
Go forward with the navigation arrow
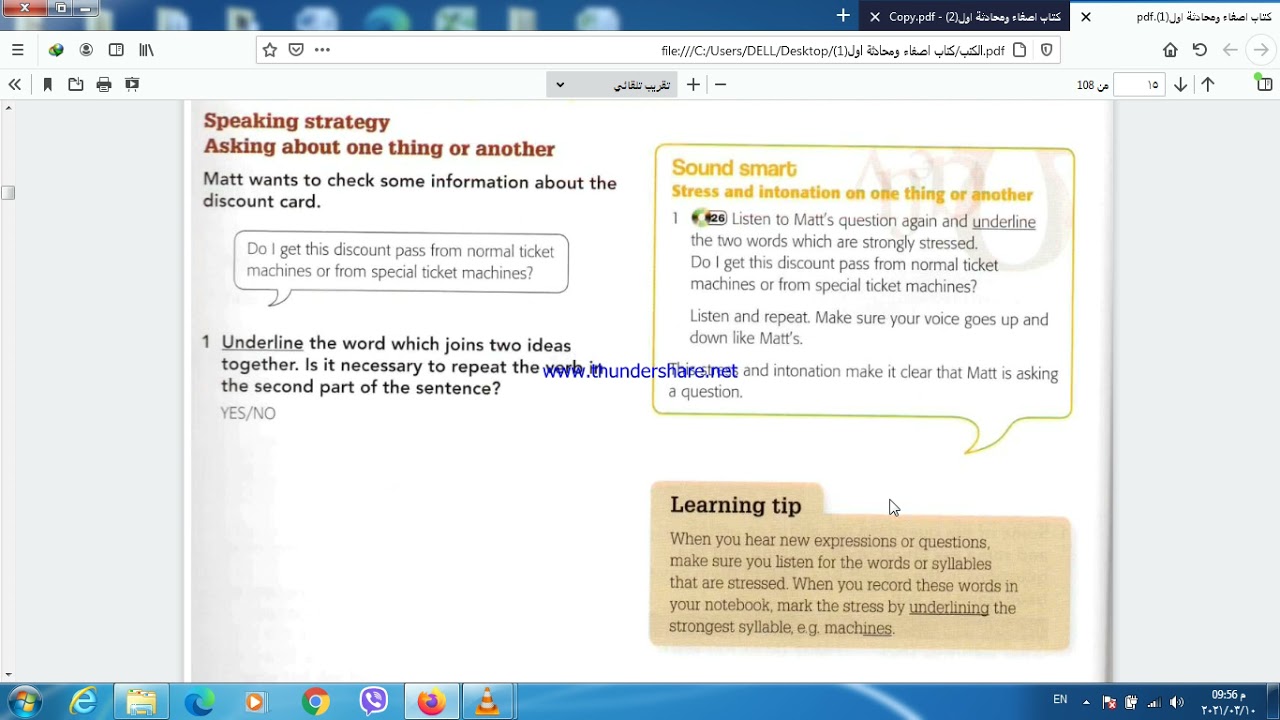1230,50
